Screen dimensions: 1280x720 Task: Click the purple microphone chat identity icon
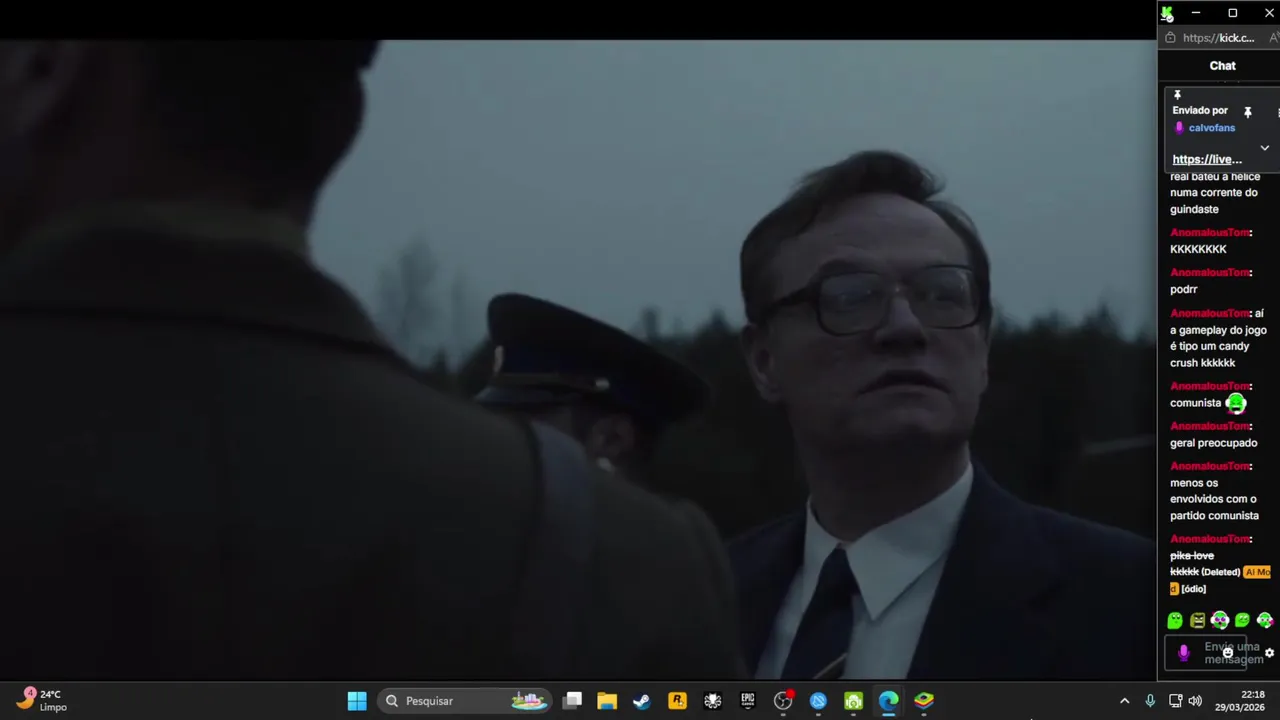pyautogui.click(x=1184, y=653)
